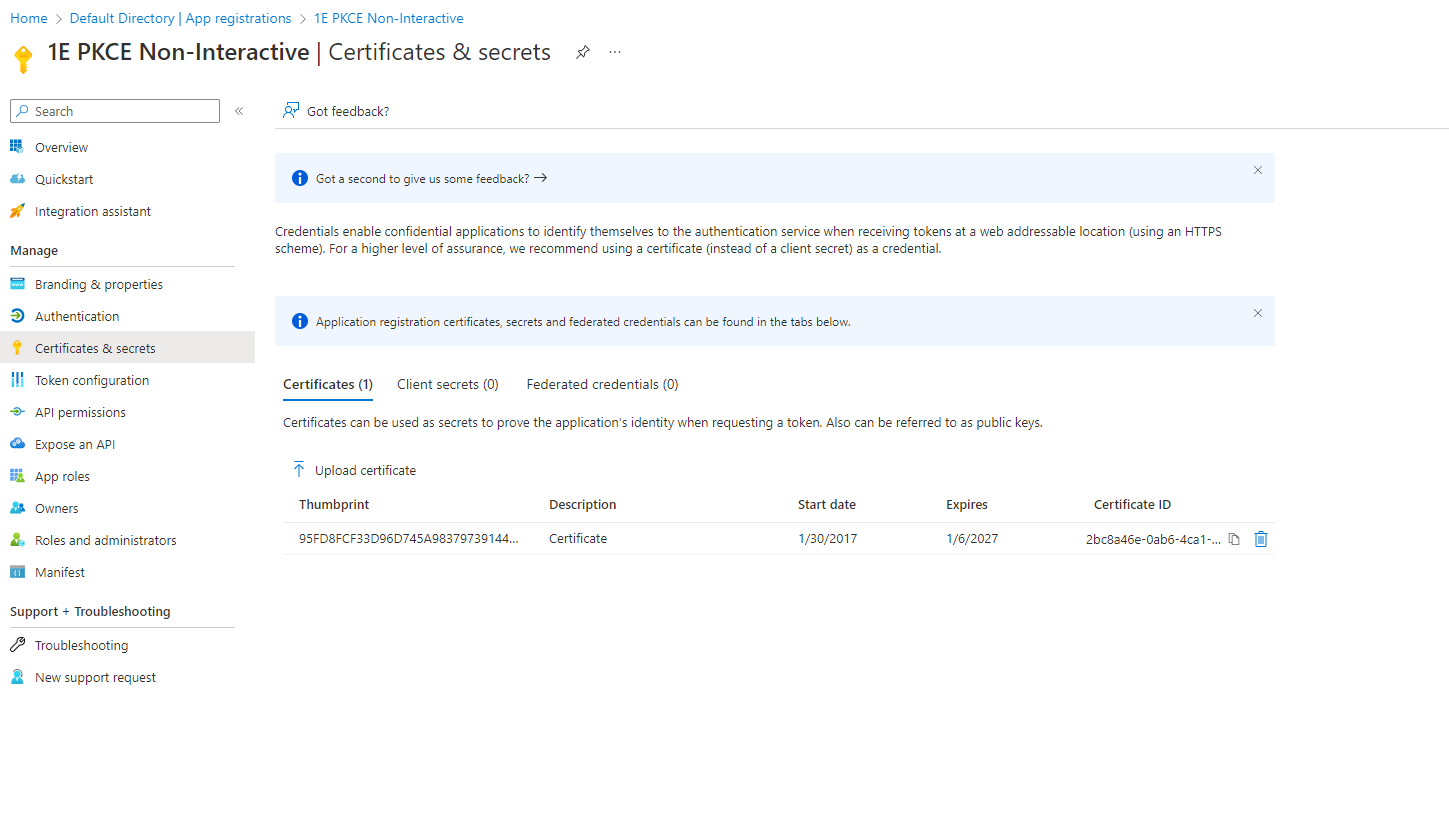The width and height of the screenshot is (1449, 820).
Task: Click the Start date column header
Action: click(x=827, y=504)
